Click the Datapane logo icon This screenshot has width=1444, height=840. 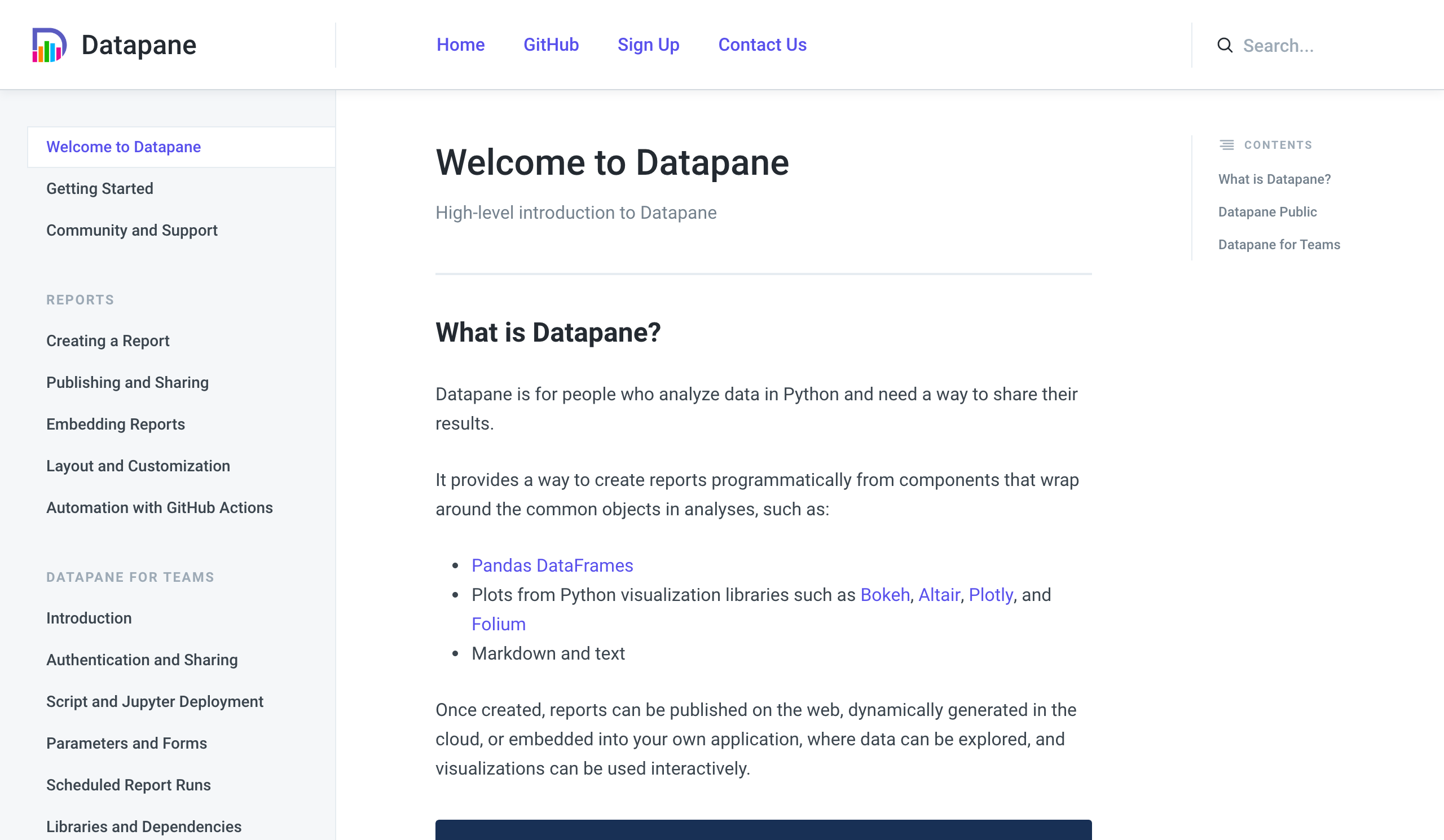49,45
